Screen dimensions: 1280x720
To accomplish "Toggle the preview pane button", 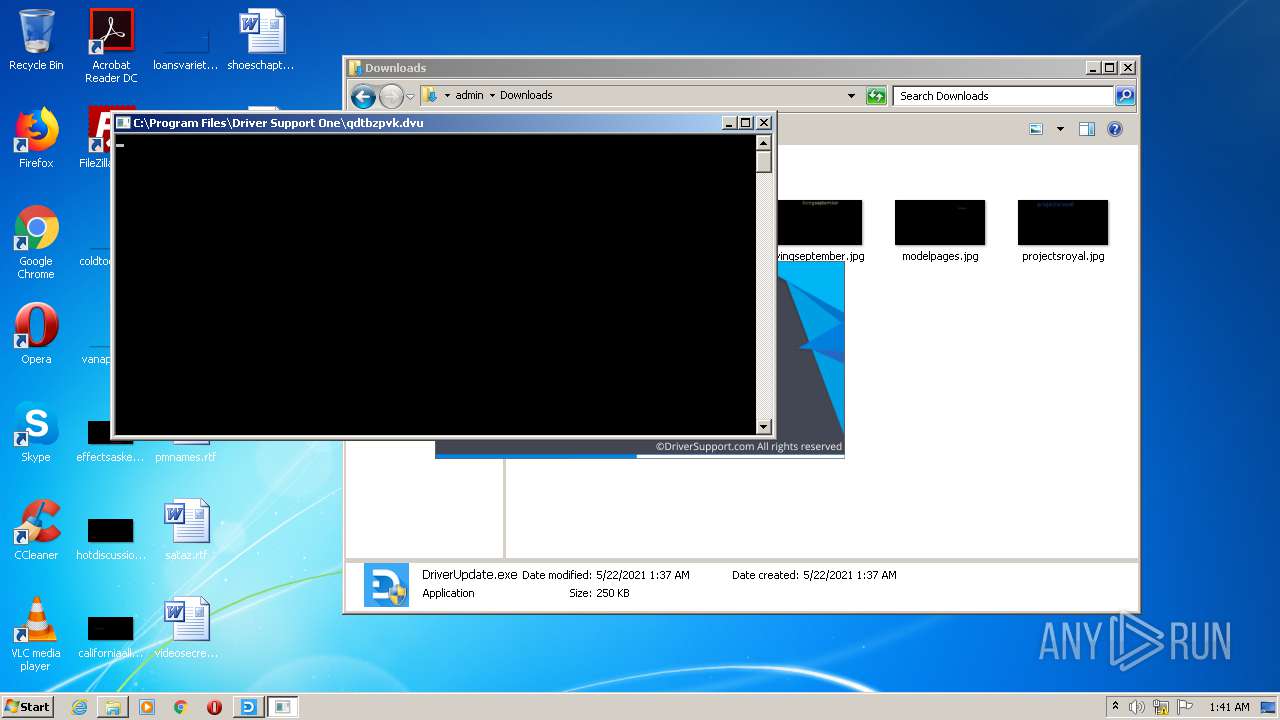I will (1087, 129).
